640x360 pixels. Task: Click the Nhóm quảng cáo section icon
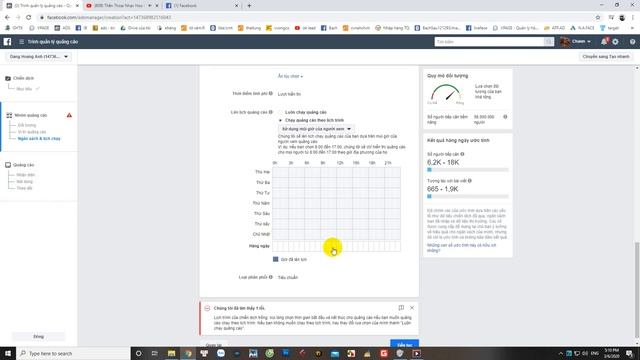(9, 115)
